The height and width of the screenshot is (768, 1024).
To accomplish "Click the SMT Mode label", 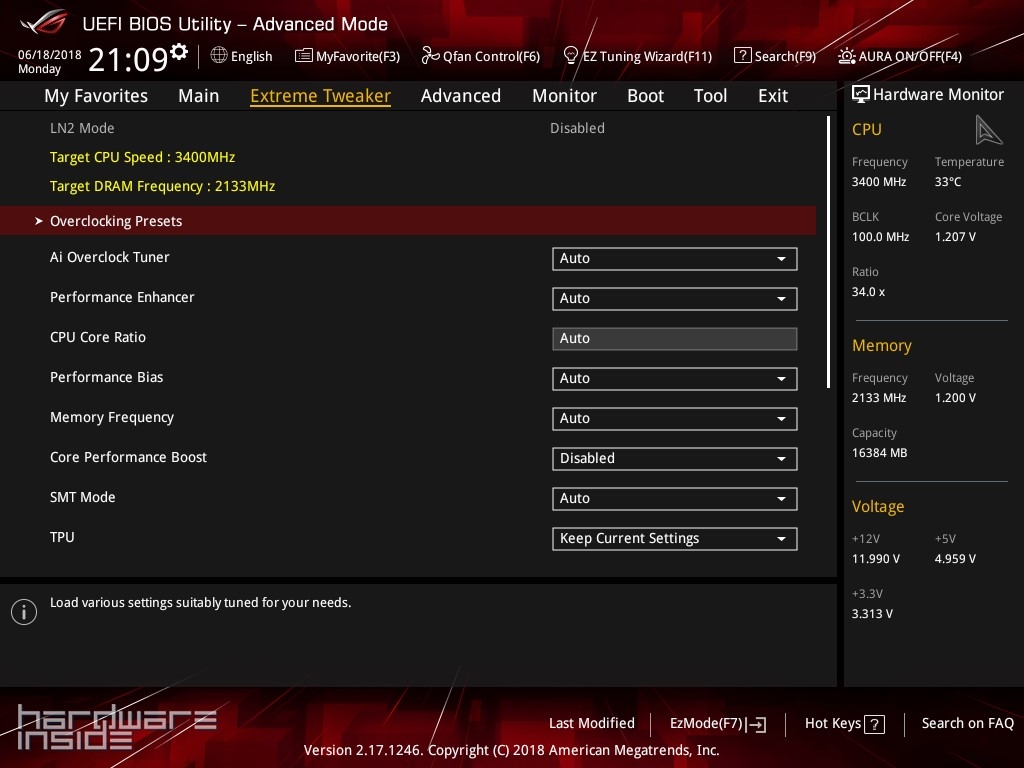I will tap(82, 497).
